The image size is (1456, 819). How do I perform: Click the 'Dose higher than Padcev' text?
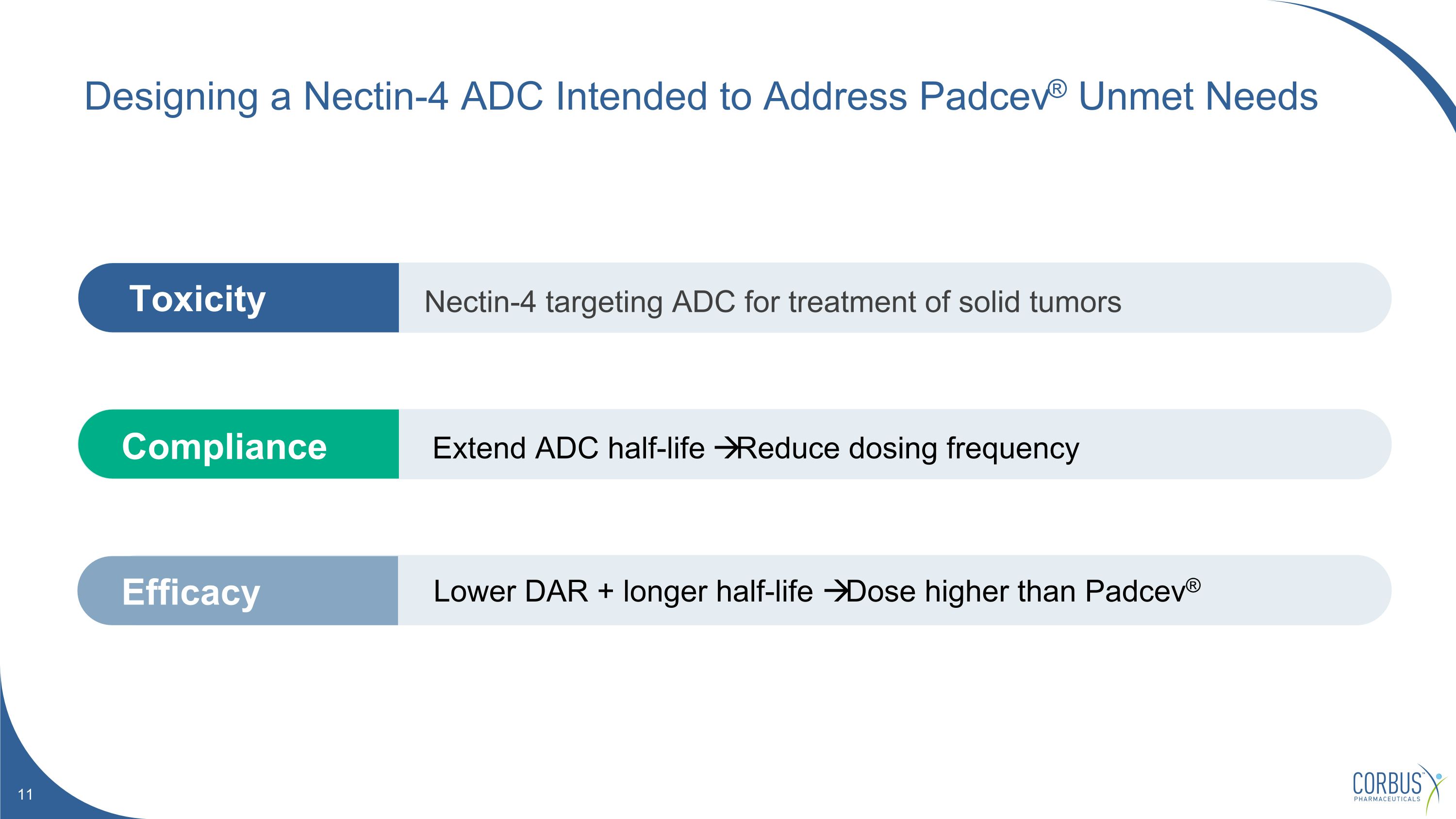point(1016,592)
